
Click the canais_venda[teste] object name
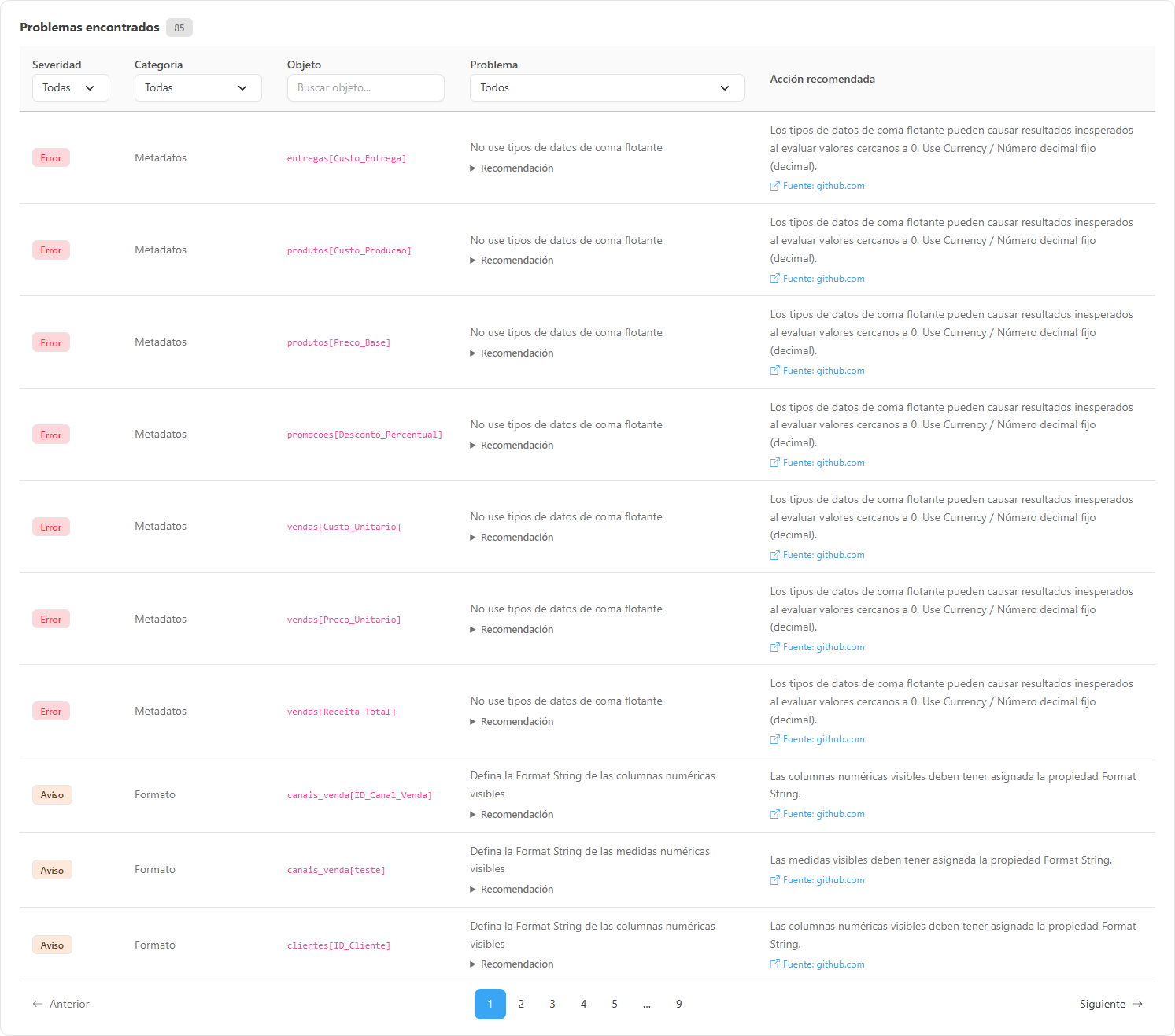[336, 870]
